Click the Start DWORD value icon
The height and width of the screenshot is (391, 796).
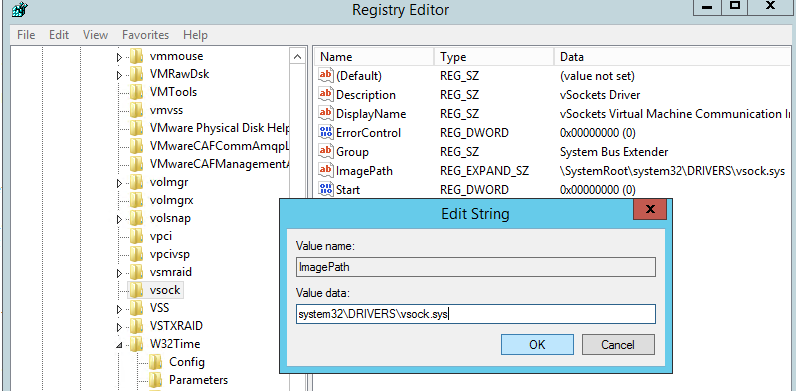tap(325, 189)
